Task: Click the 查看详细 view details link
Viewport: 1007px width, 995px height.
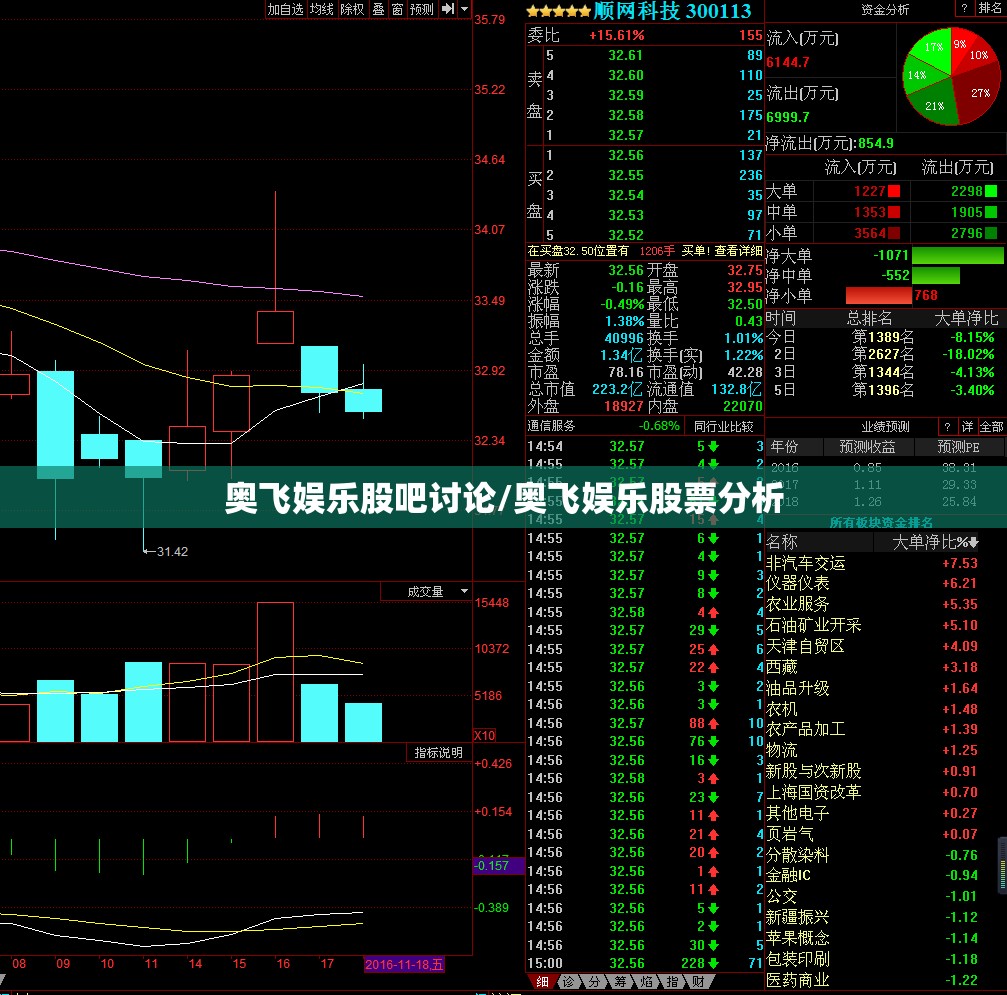Action: pyautogui.click(x=738, y=251)
